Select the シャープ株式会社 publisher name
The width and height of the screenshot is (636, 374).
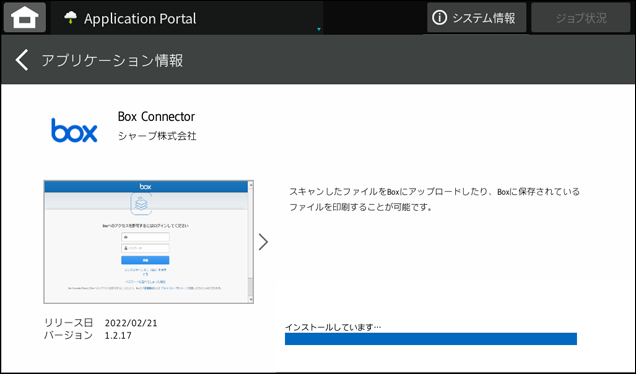click(x=157, y=136)
